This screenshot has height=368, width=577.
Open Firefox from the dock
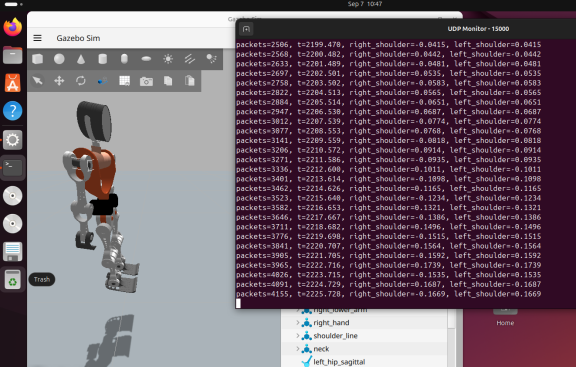point(13,27)
